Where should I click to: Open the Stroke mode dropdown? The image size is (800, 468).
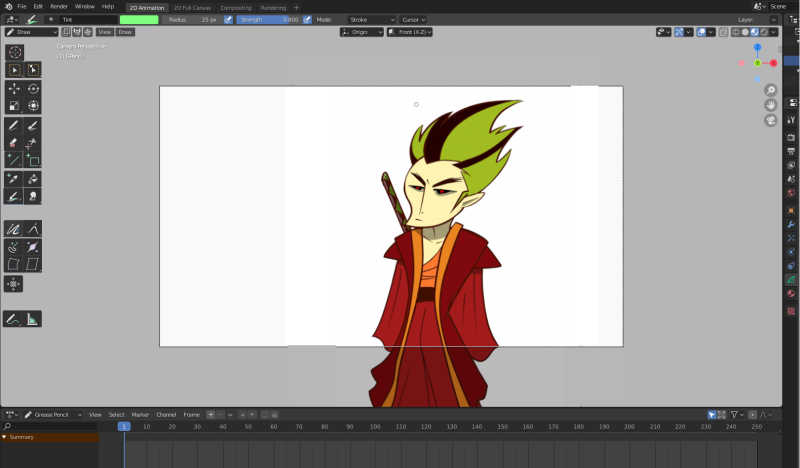tap(371, 19)
